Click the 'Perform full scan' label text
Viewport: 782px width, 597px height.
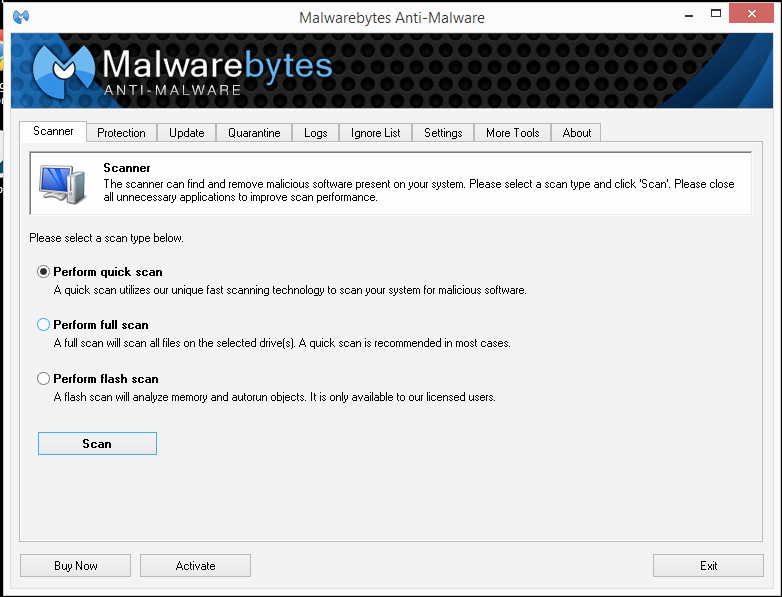(101, 325)
